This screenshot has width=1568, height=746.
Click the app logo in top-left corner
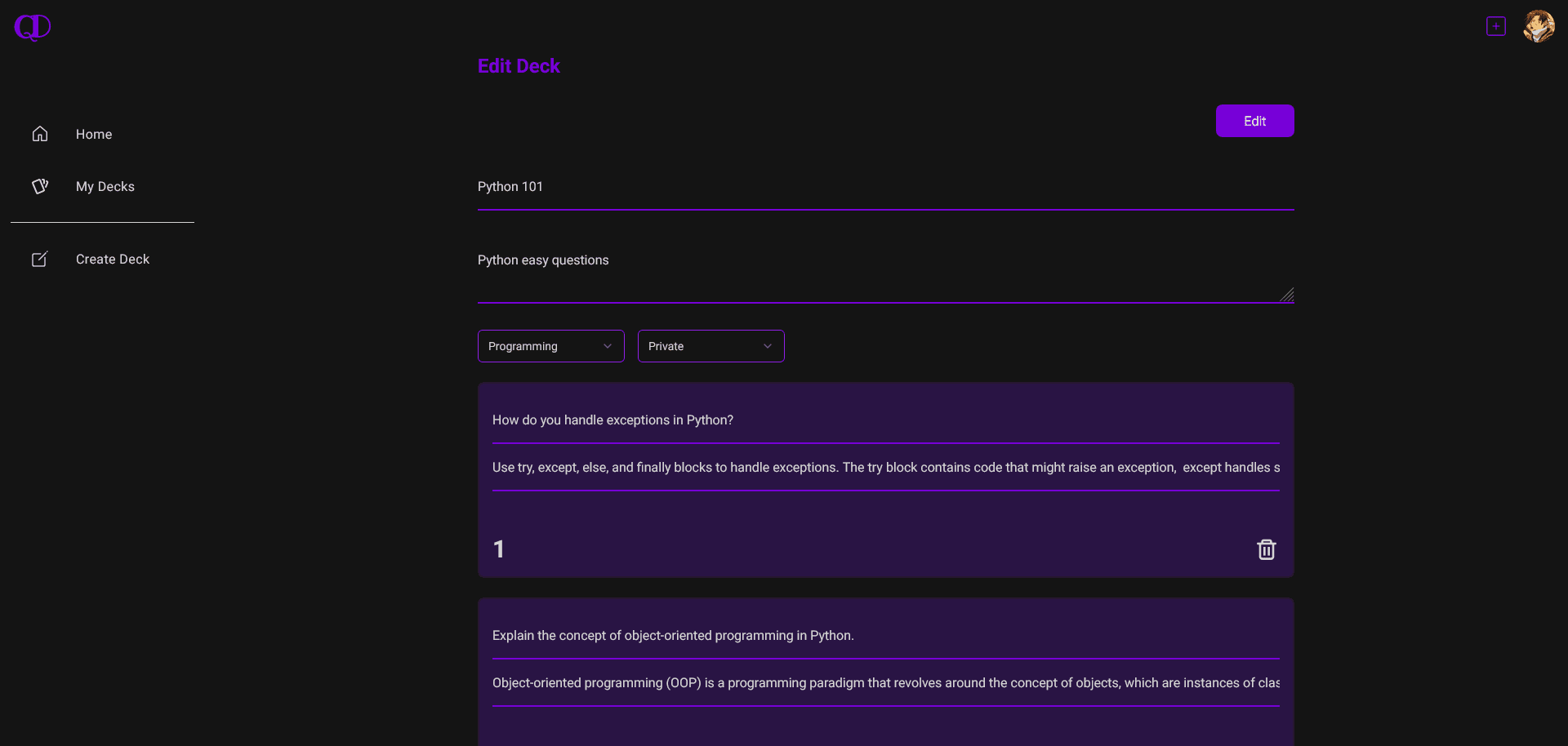click(x=33, y=27)
